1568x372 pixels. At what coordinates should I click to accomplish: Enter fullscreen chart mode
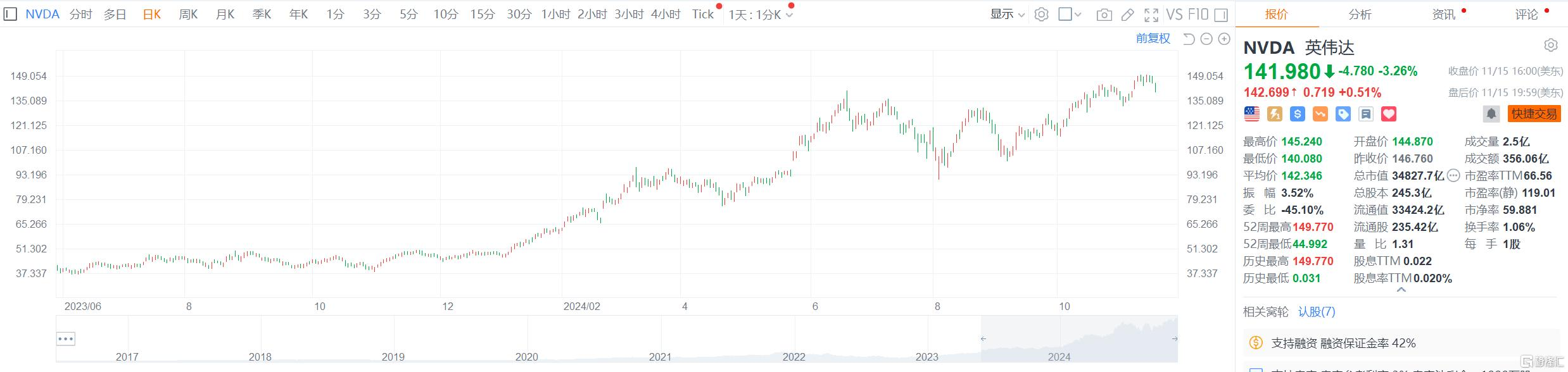pyautogui.click(x=1151, y=15)
